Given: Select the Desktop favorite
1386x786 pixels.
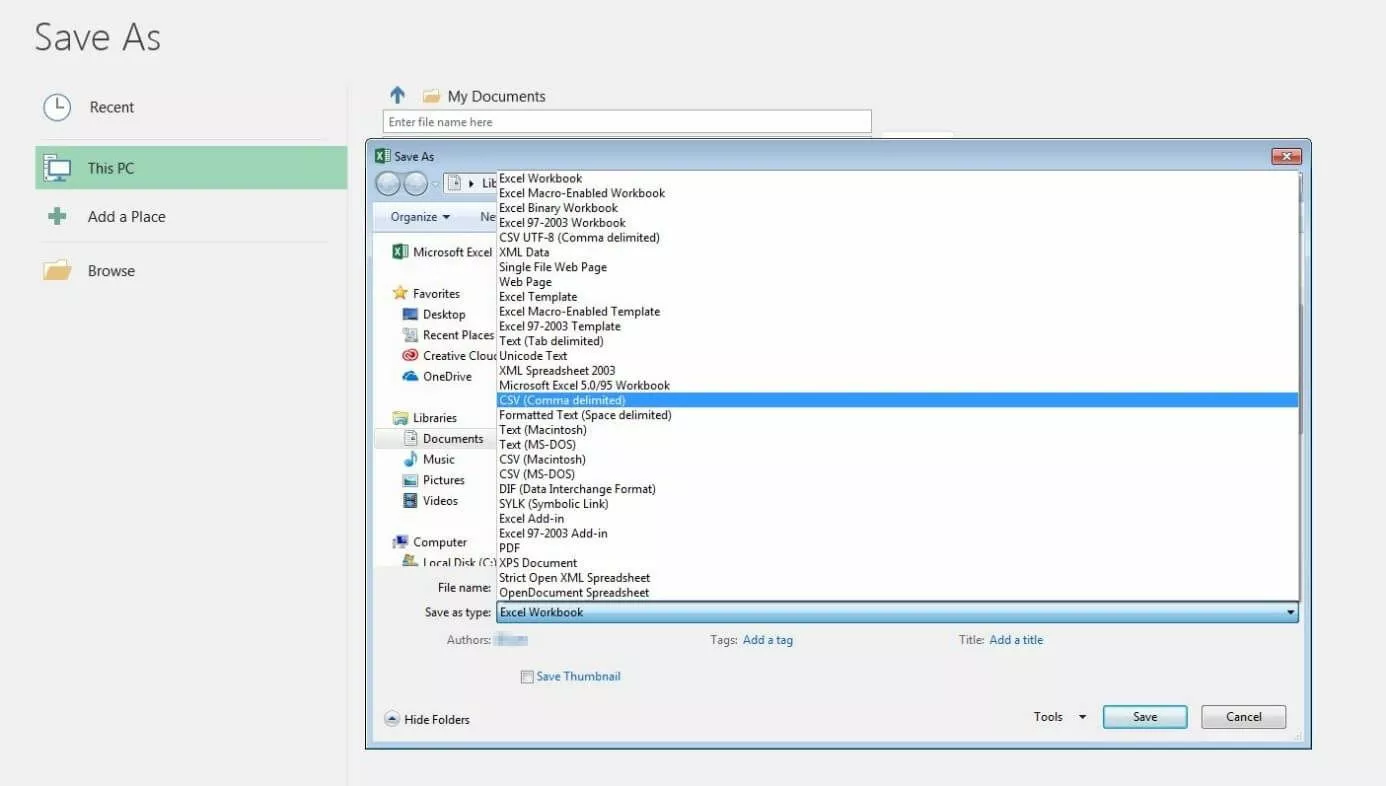Looking at the screenshot, I should point(441,313).
